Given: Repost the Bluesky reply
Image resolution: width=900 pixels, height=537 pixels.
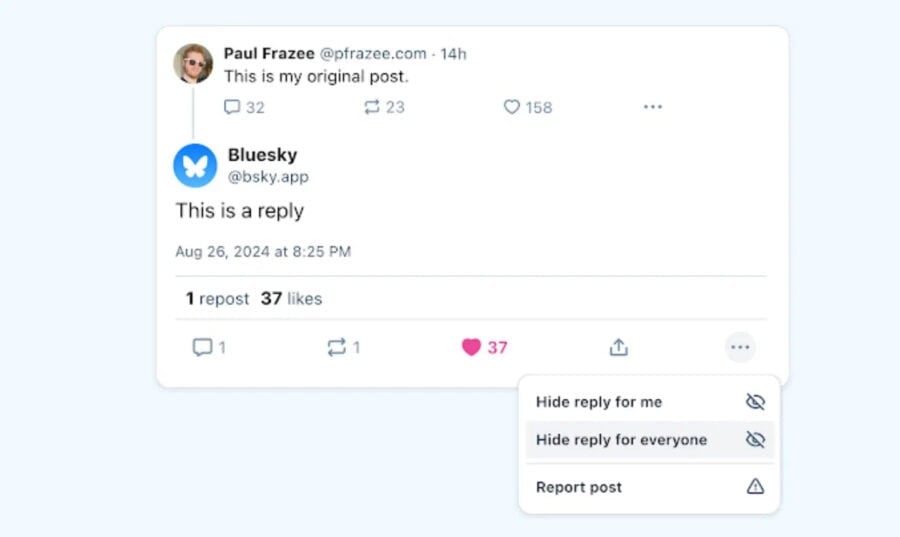Looking at the screenshot, I should click(x=336, y=347).
